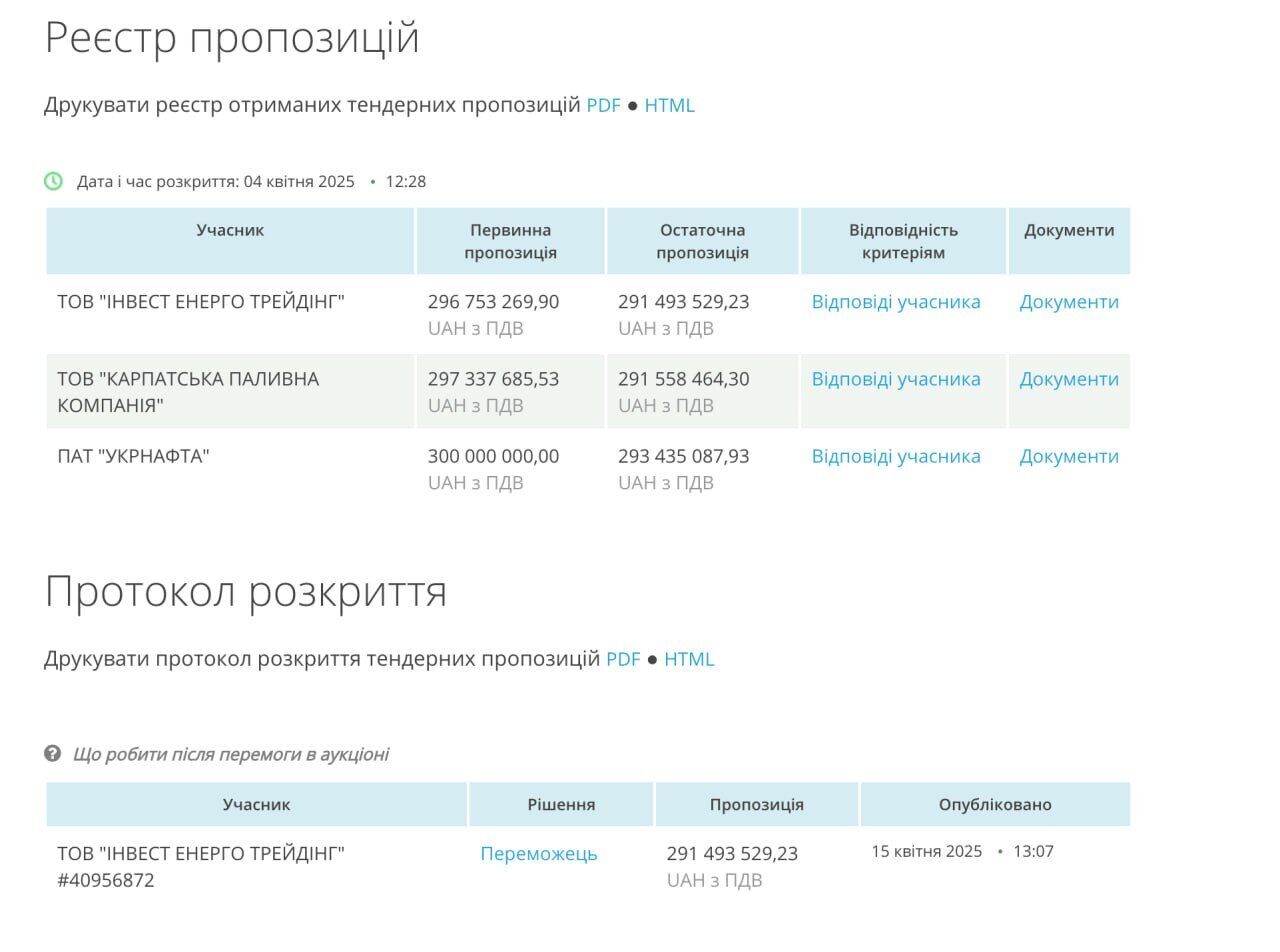
Task: Select the winner code #40956872
Action: pyautogui.click(x=106, y=881)
